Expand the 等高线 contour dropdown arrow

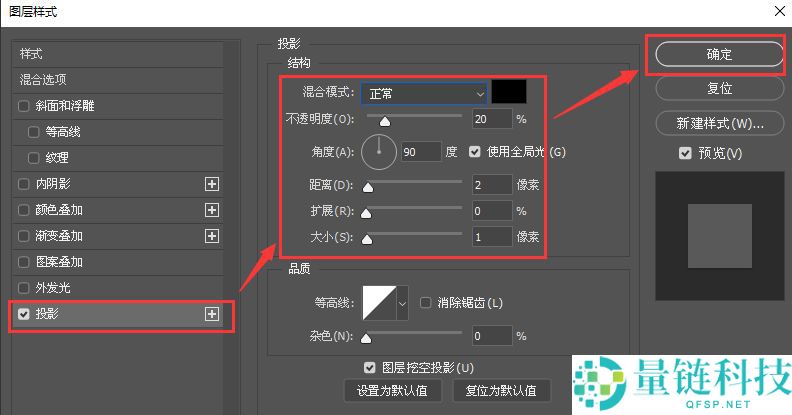coord(403,302)
